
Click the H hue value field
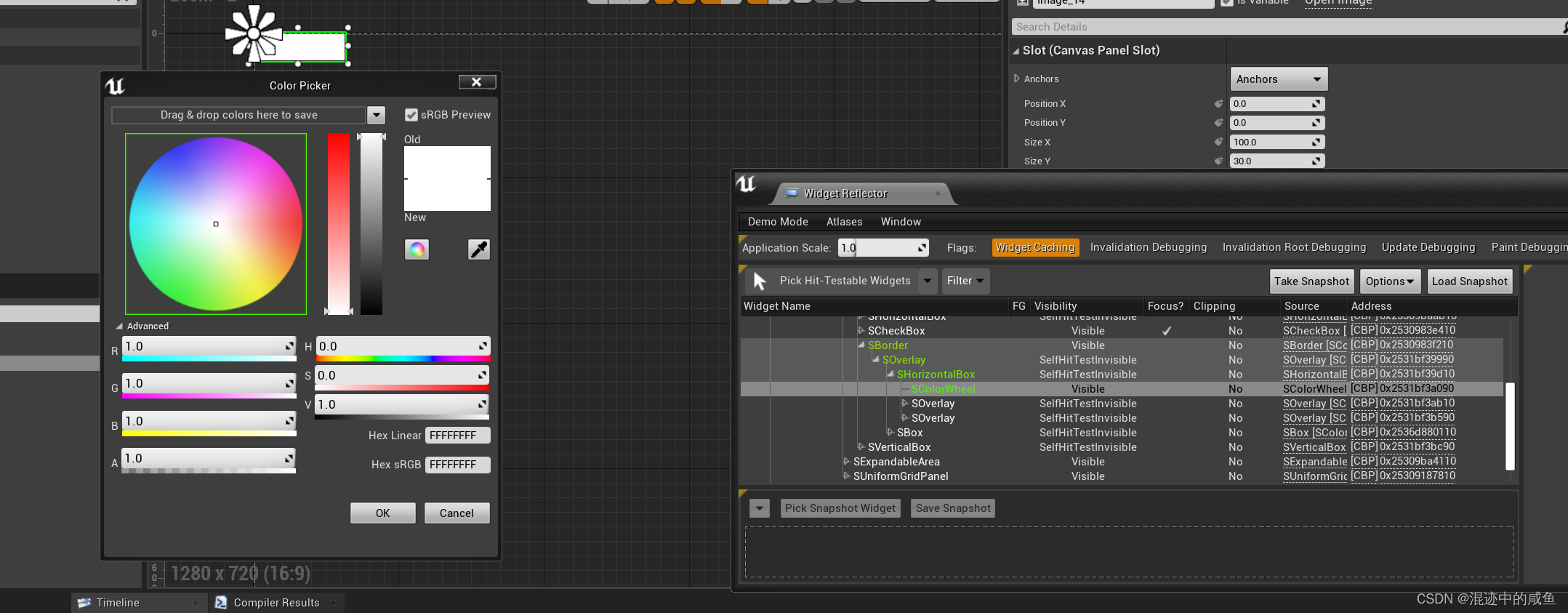click(402, 346)
